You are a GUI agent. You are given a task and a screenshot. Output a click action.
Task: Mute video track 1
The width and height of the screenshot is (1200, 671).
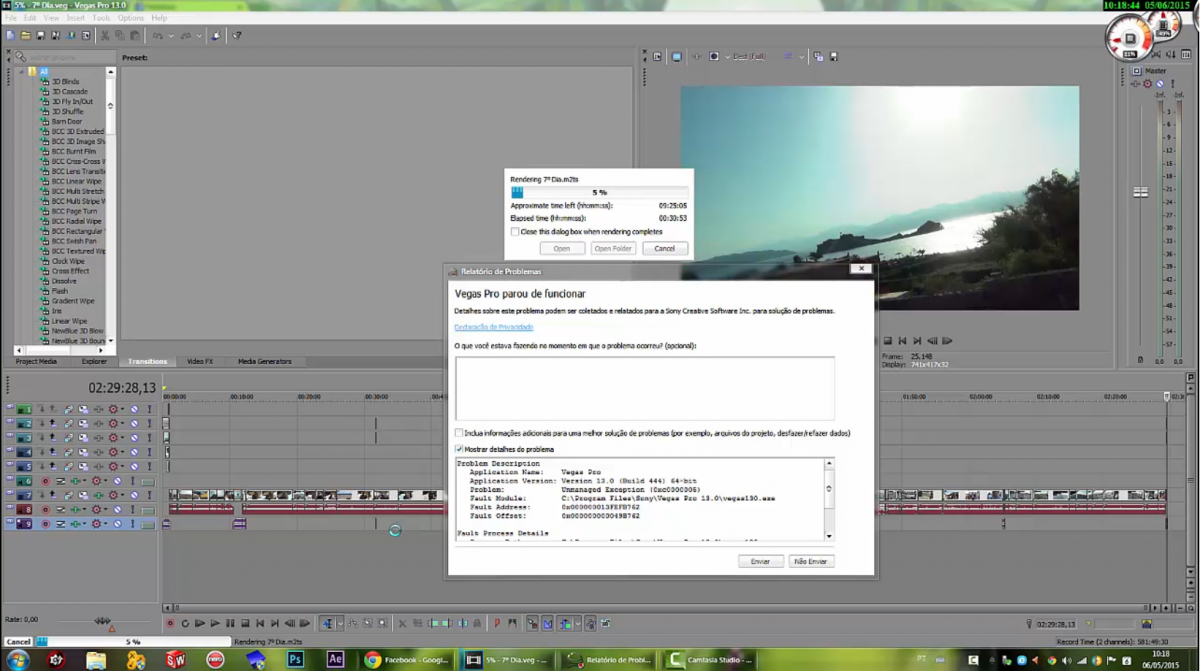click(134, 409)
